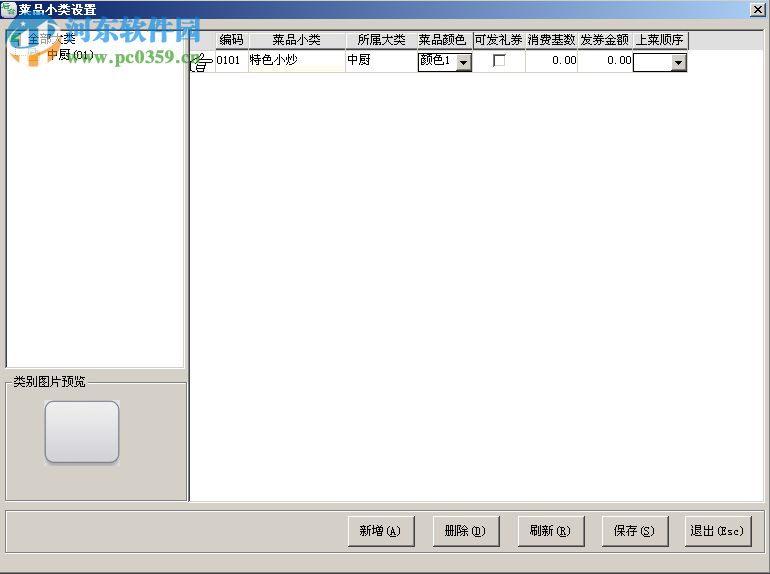The width and height of the screenshot is (770, 574).
Task: Select the 0101 code cell
Action: [231, 60]
